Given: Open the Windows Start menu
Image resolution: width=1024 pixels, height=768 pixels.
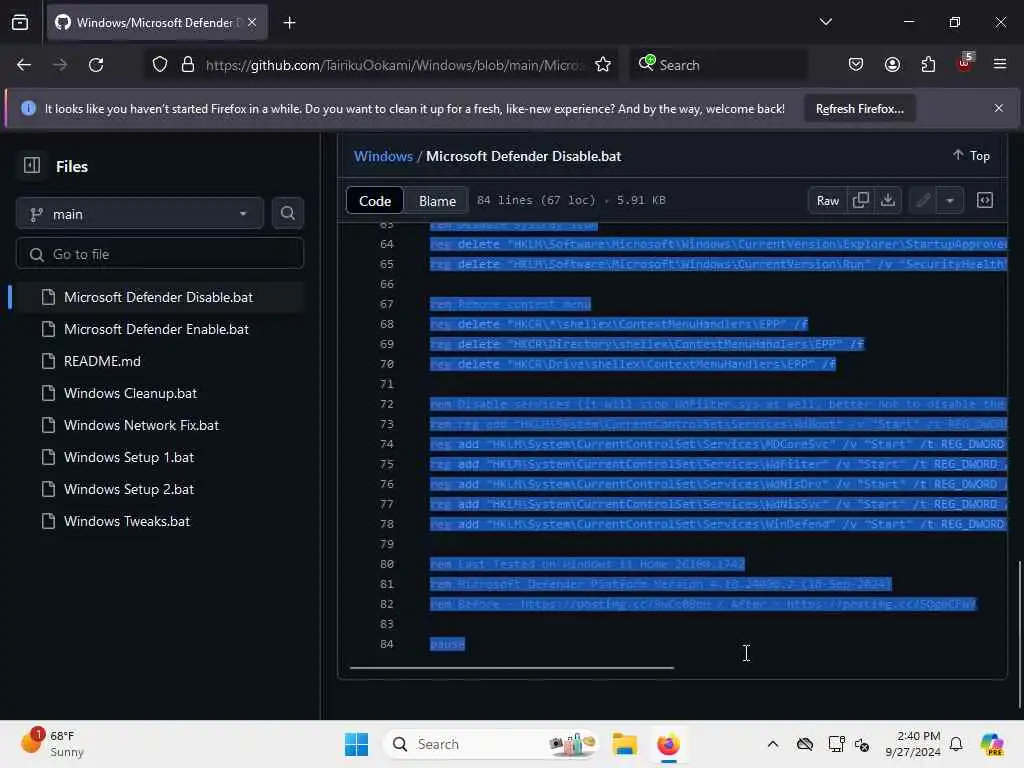Looking at the screenshot, I should [x=356, y=744].
